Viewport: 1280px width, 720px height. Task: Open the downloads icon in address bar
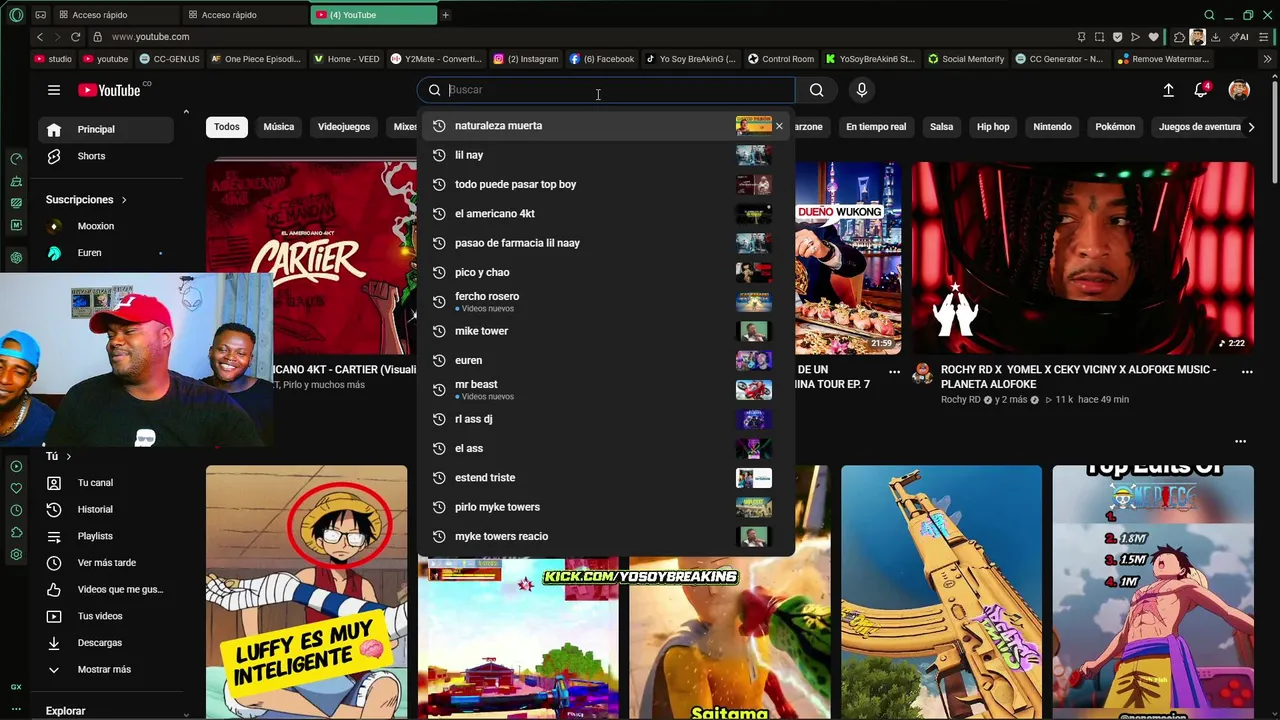(x=1215, y=37)
